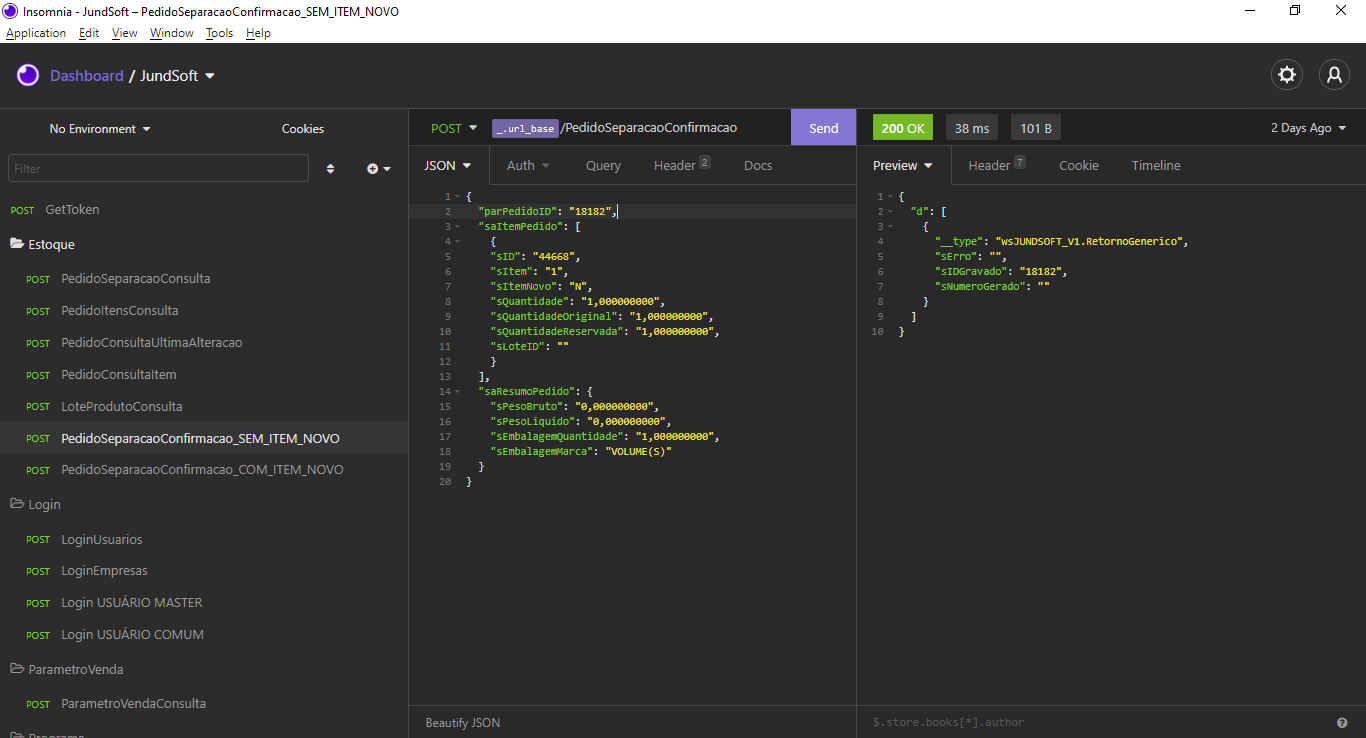Select the PedidoItensConsulta request

coord(204,310)
